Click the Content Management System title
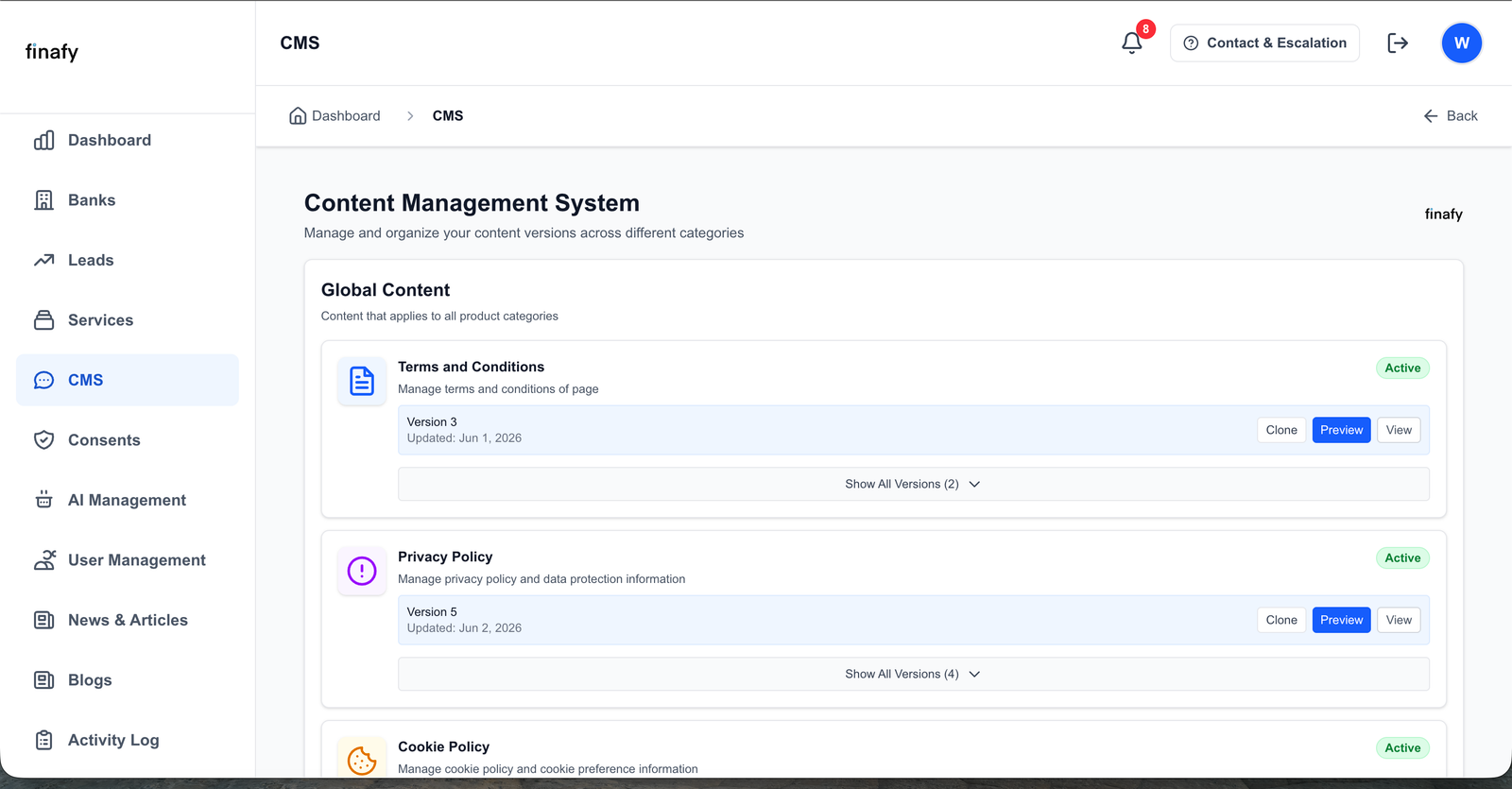 pyautogui.click(x=472, y=203)
